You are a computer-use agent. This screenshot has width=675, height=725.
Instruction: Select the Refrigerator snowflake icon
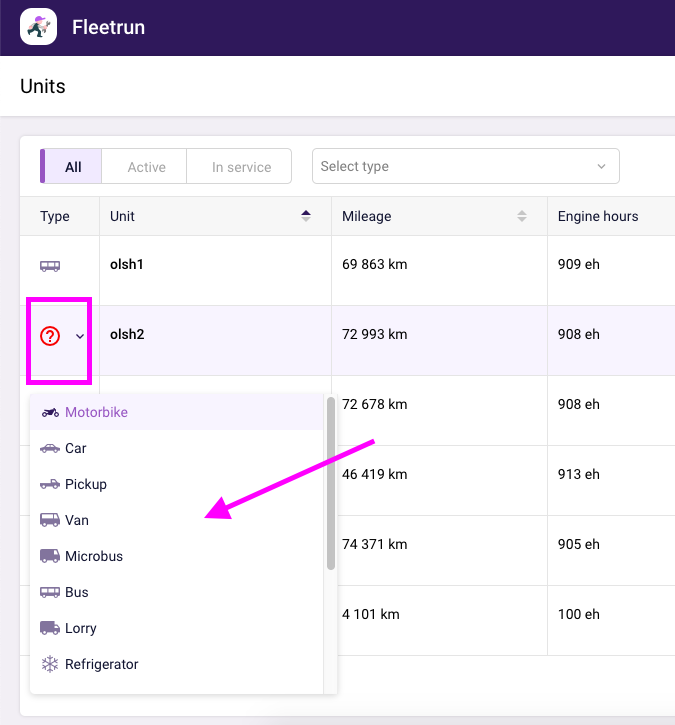point(50,665)
